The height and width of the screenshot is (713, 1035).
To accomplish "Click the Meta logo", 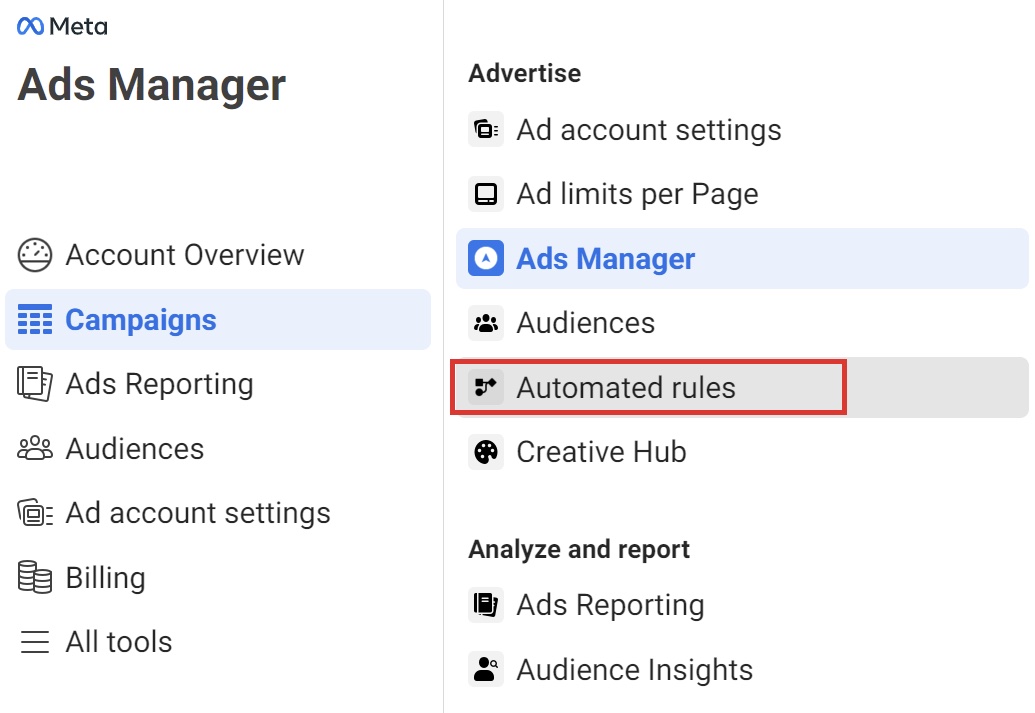I will tap(62, 26).
